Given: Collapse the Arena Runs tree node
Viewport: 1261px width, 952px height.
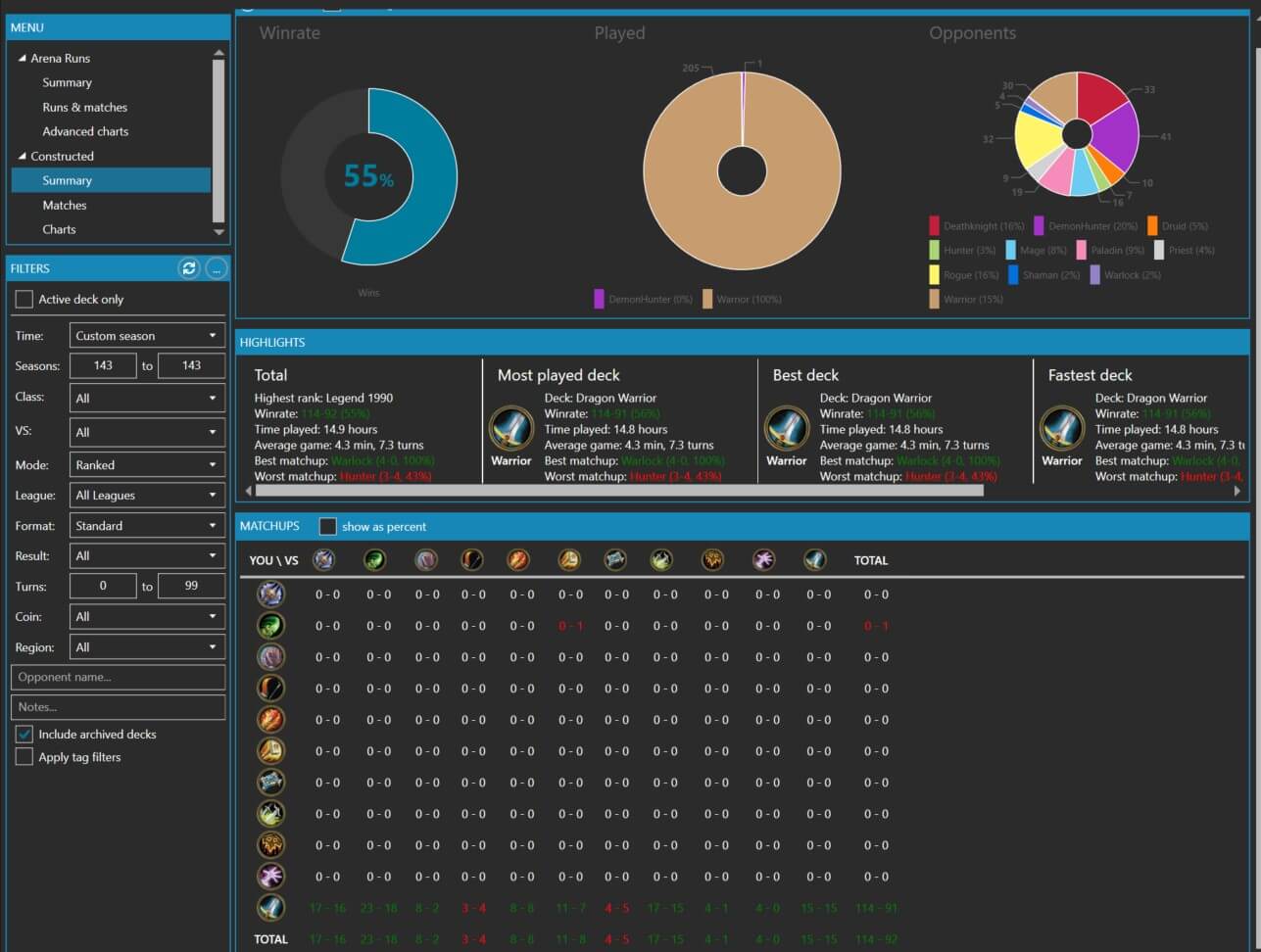Looking at the screenshot, I should pyautogui.click(x=23, y=59).
